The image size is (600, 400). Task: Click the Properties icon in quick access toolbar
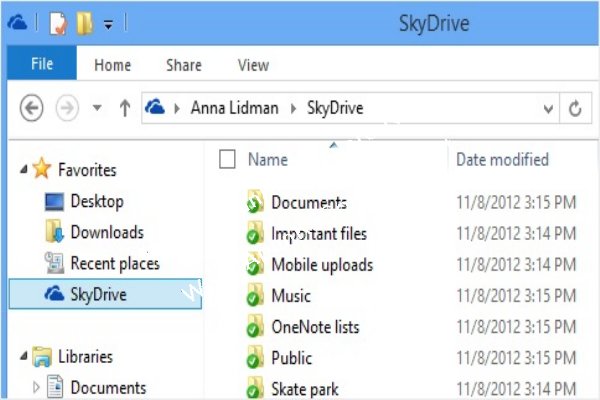(58, 24)
